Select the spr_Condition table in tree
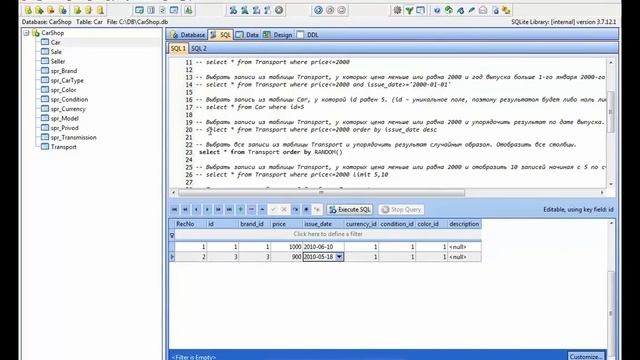640x360 pixels. coord(69,100)
